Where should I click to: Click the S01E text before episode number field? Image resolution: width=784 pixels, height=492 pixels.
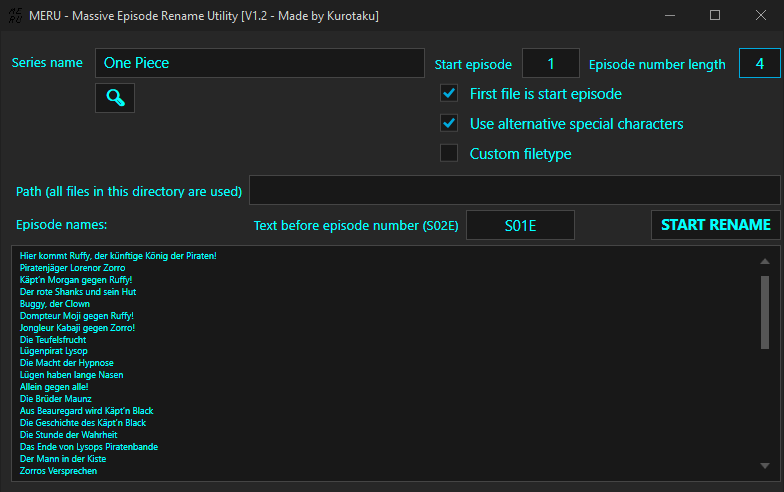(x=520, y=225)
